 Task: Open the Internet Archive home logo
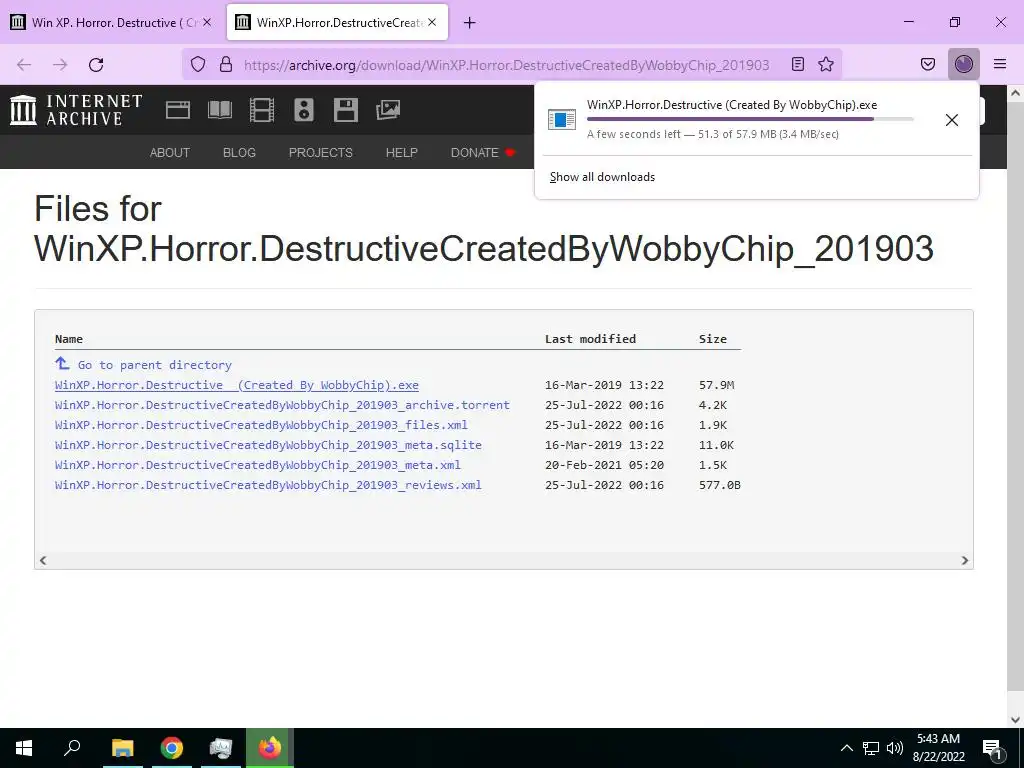click(76, 110)
